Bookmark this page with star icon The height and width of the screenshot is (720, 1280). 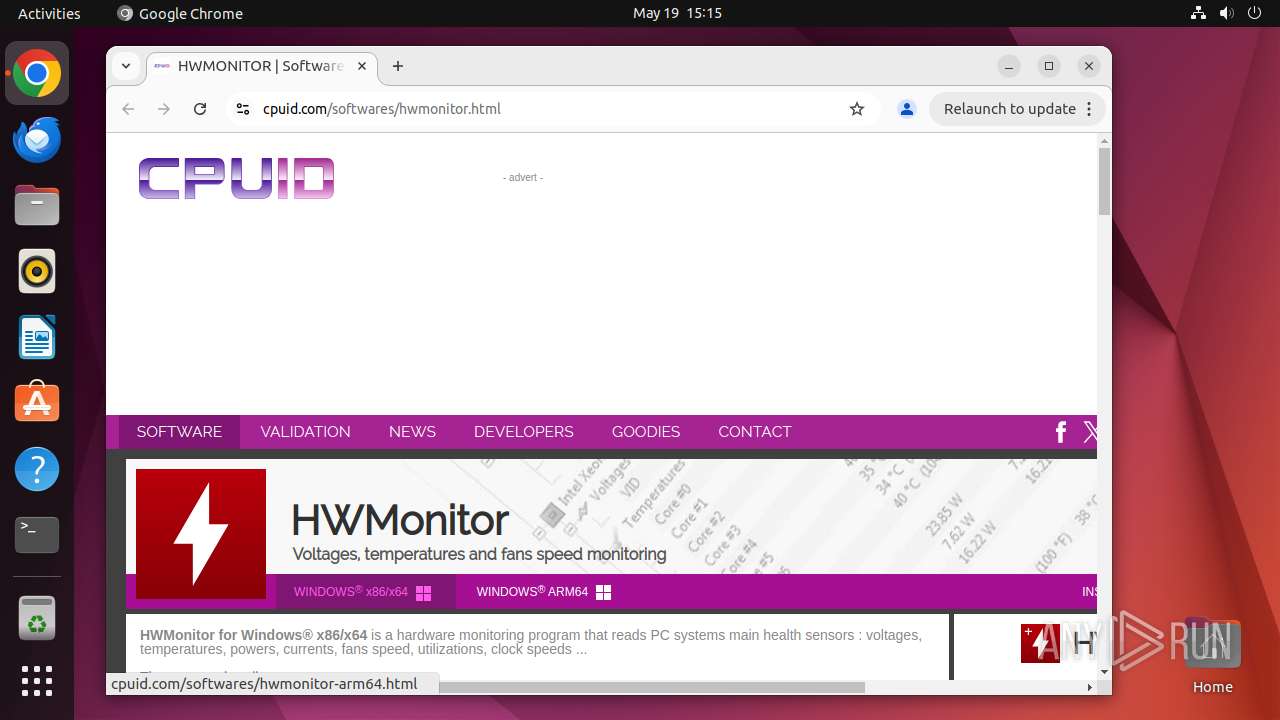point(857,109)
